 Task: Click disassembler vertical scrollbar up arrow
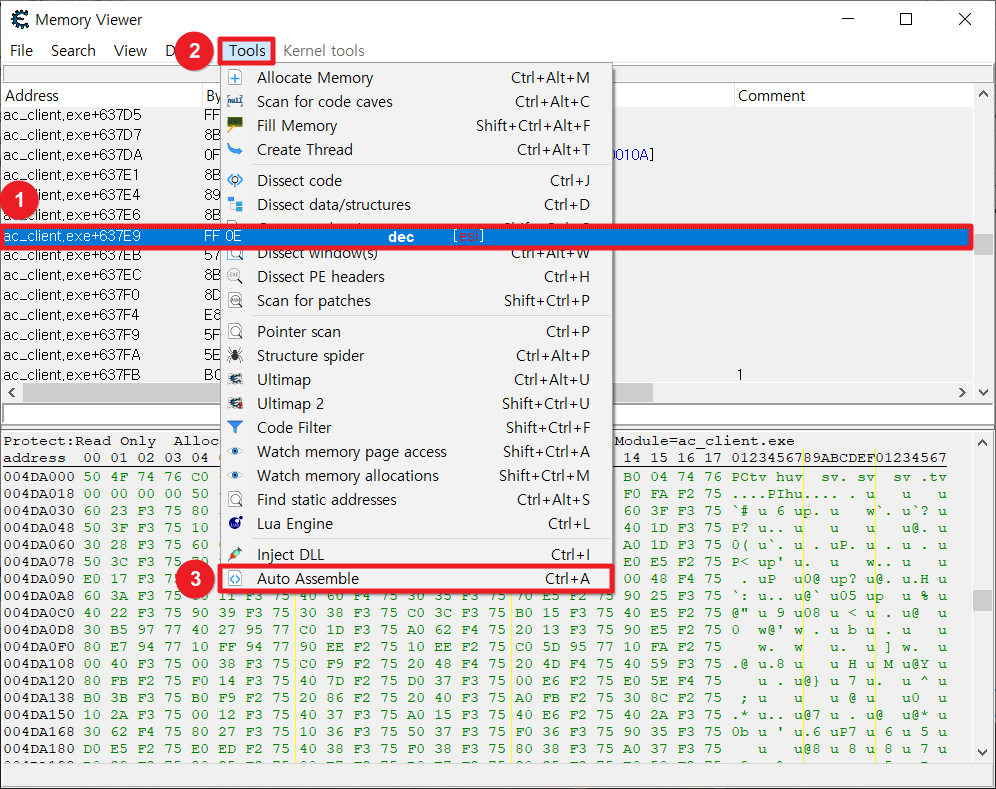(x=983, y=94)
